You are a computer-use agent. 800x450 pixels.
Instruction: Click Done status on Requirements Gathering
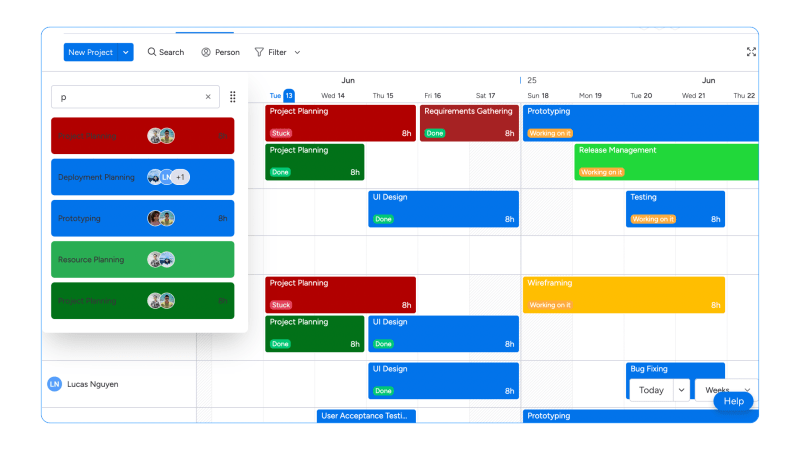435,133
